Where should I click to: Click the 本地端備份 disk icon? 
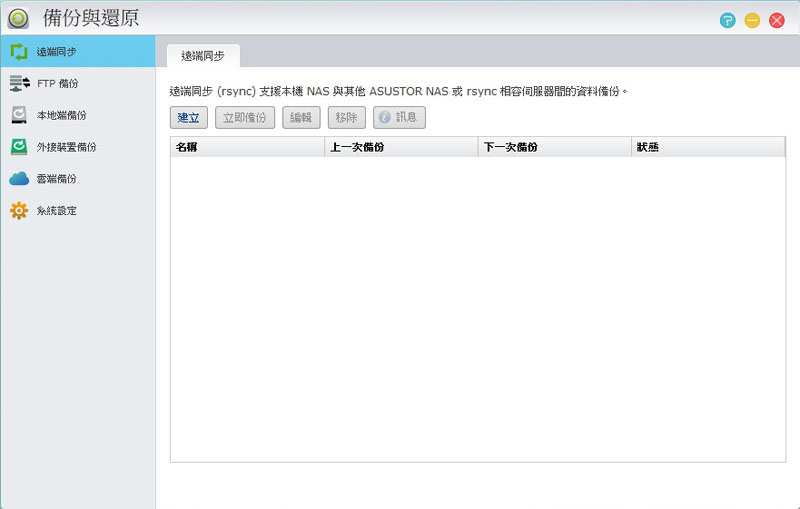[x=19, y=115]
